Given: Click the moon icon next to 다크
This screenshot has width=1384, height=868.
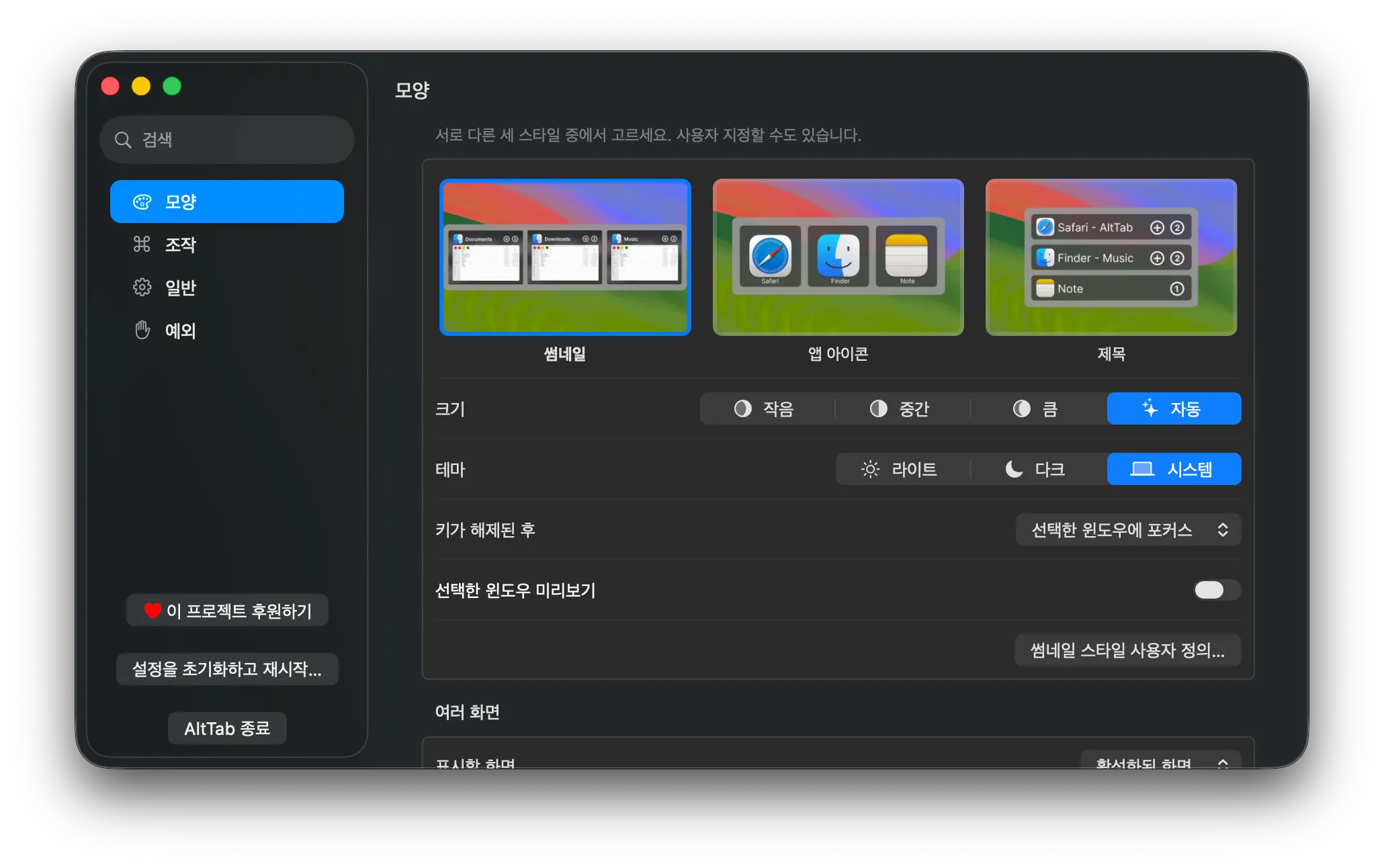Looking at the screenshot, I should pyautogui.click(x=1014, y=469).
